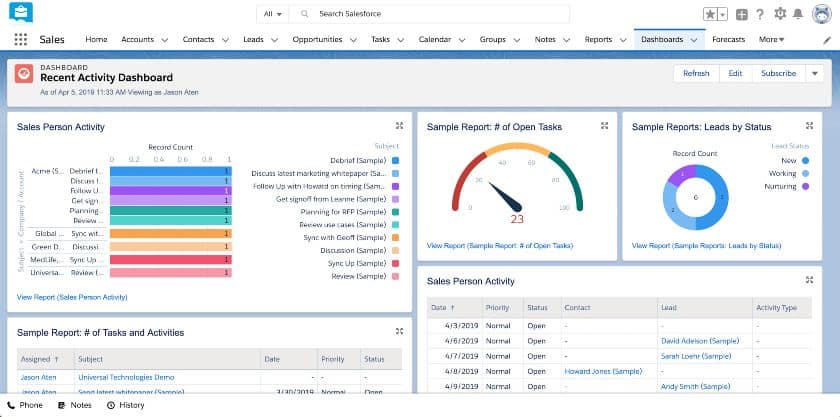The image size is (840, 417).
Task: Open the App Launcher grid icon
Action: tap(20, 39)
